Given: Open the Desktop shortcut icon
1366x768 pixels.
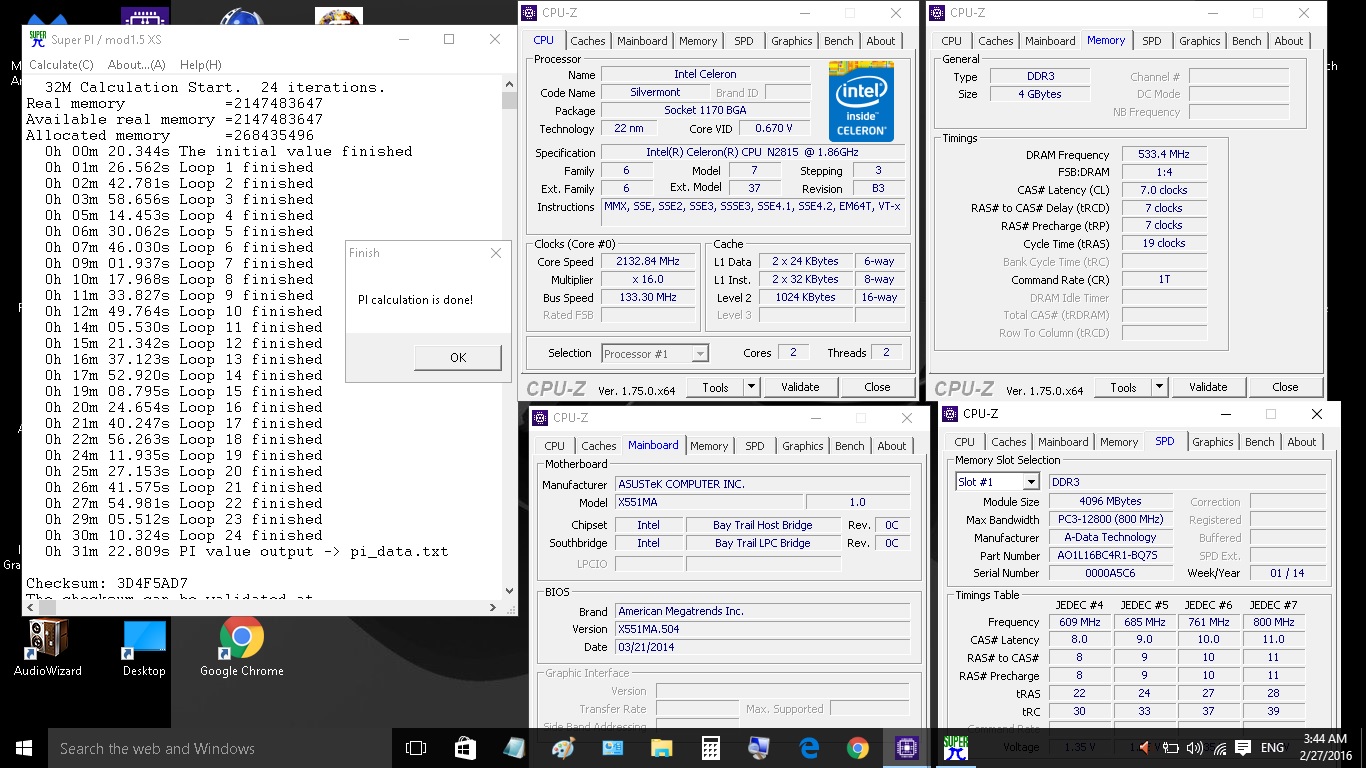Looking at the screenshot, I should coord(144,648).
